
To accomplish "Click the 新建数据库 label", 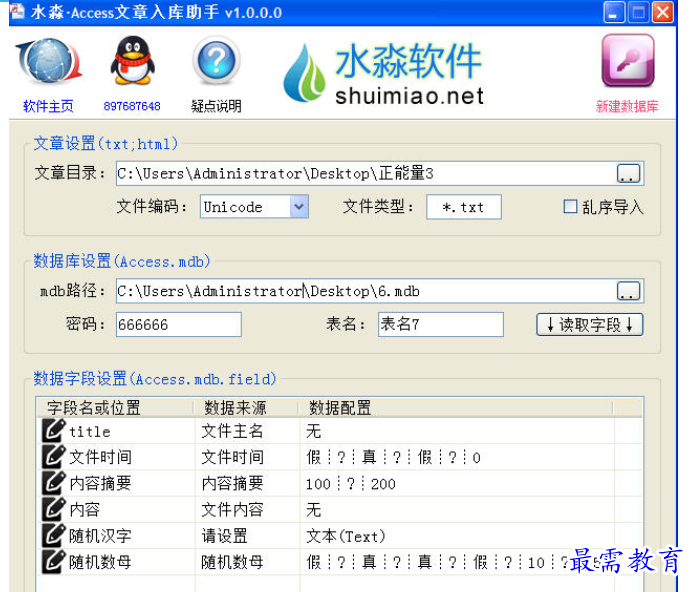I will tap(627, 106).
